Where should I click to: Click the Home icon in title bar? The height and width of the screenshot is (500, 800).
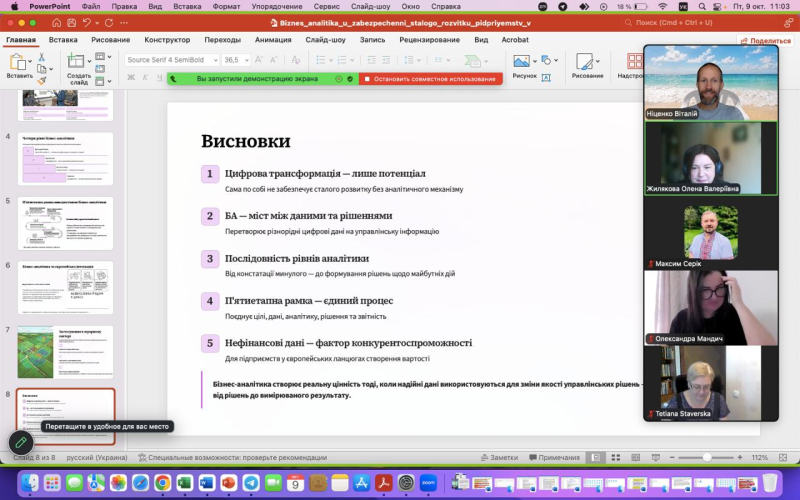pos(57,23)
